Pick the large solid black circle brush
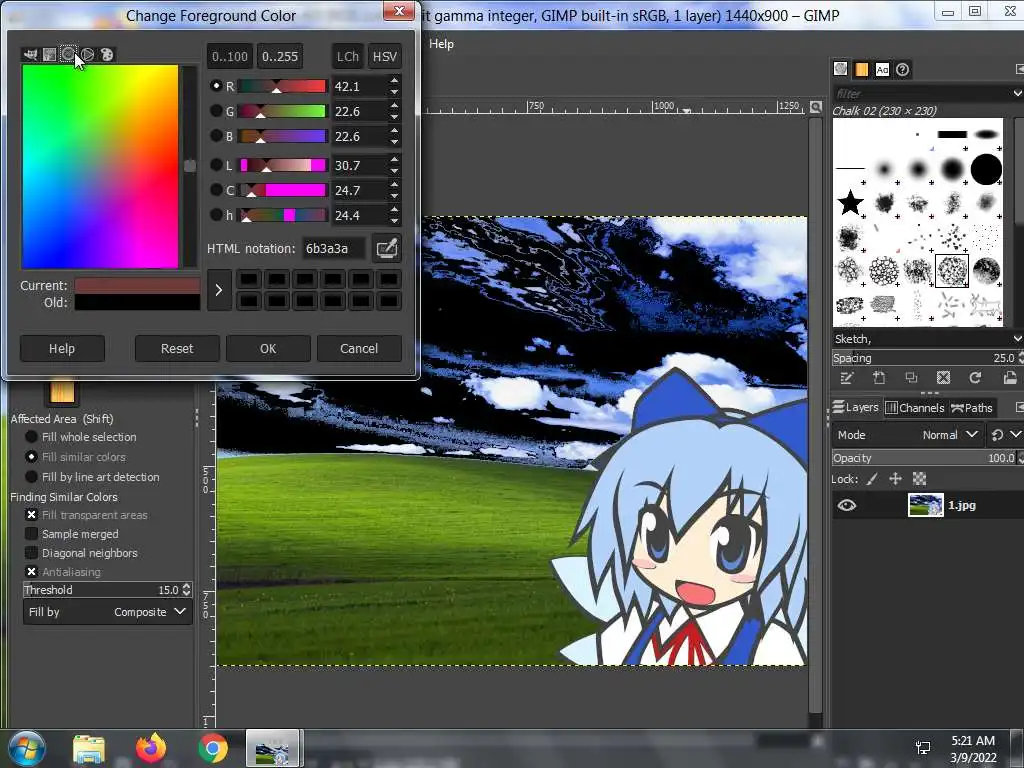Viewport: 1024px width, 768px height. tap(986, 170)
